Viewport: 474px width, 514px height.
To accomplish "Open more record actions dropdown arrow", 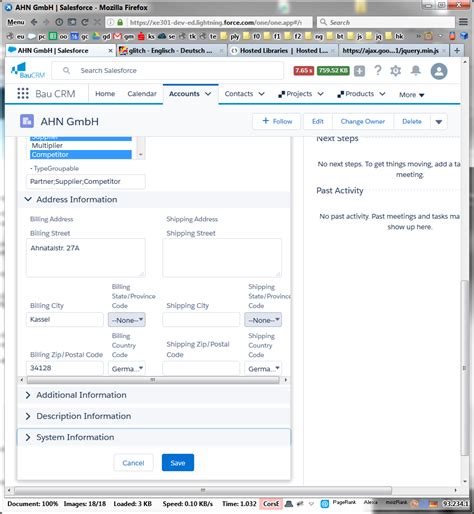I will 439,122.
